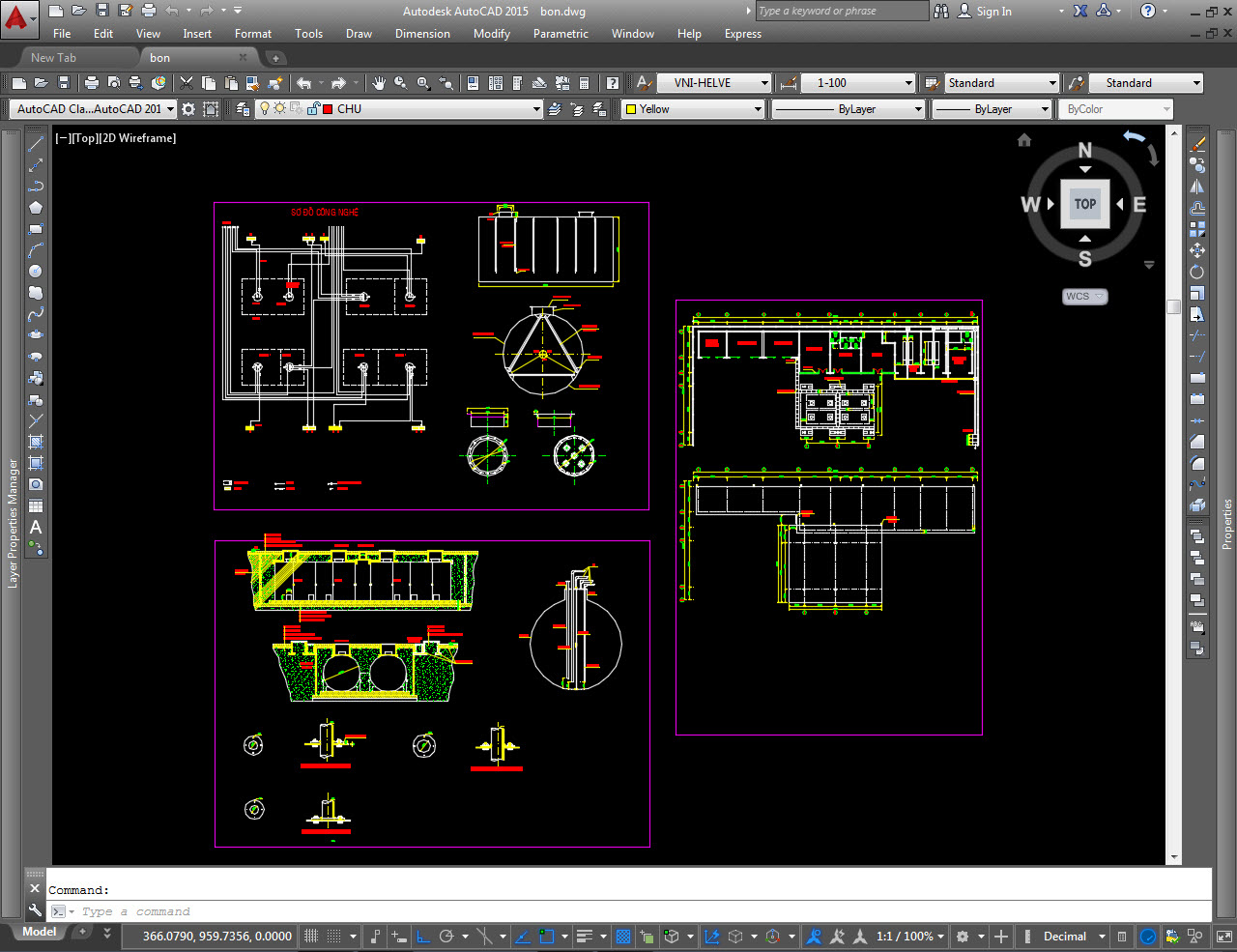This screenshot has height=952, width=1237.
Task: Open the Parametric menu
Action: tap(561, 34)
